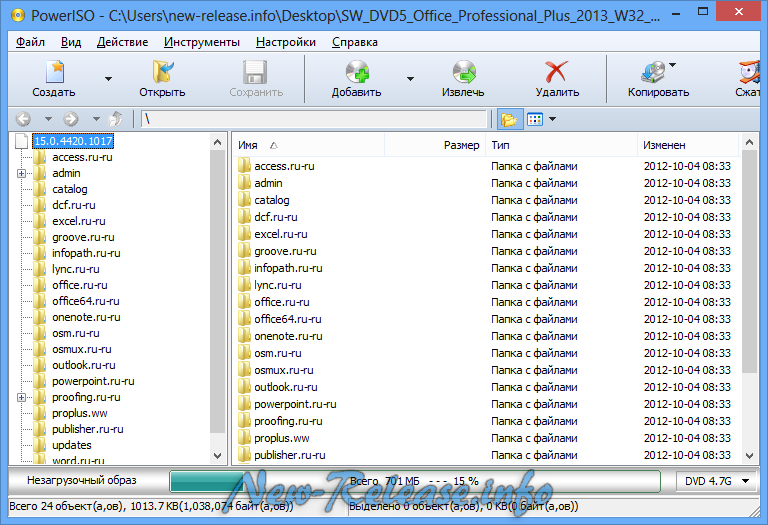Expand the proofing.ru-ru folder in tree

click(22, 398)
